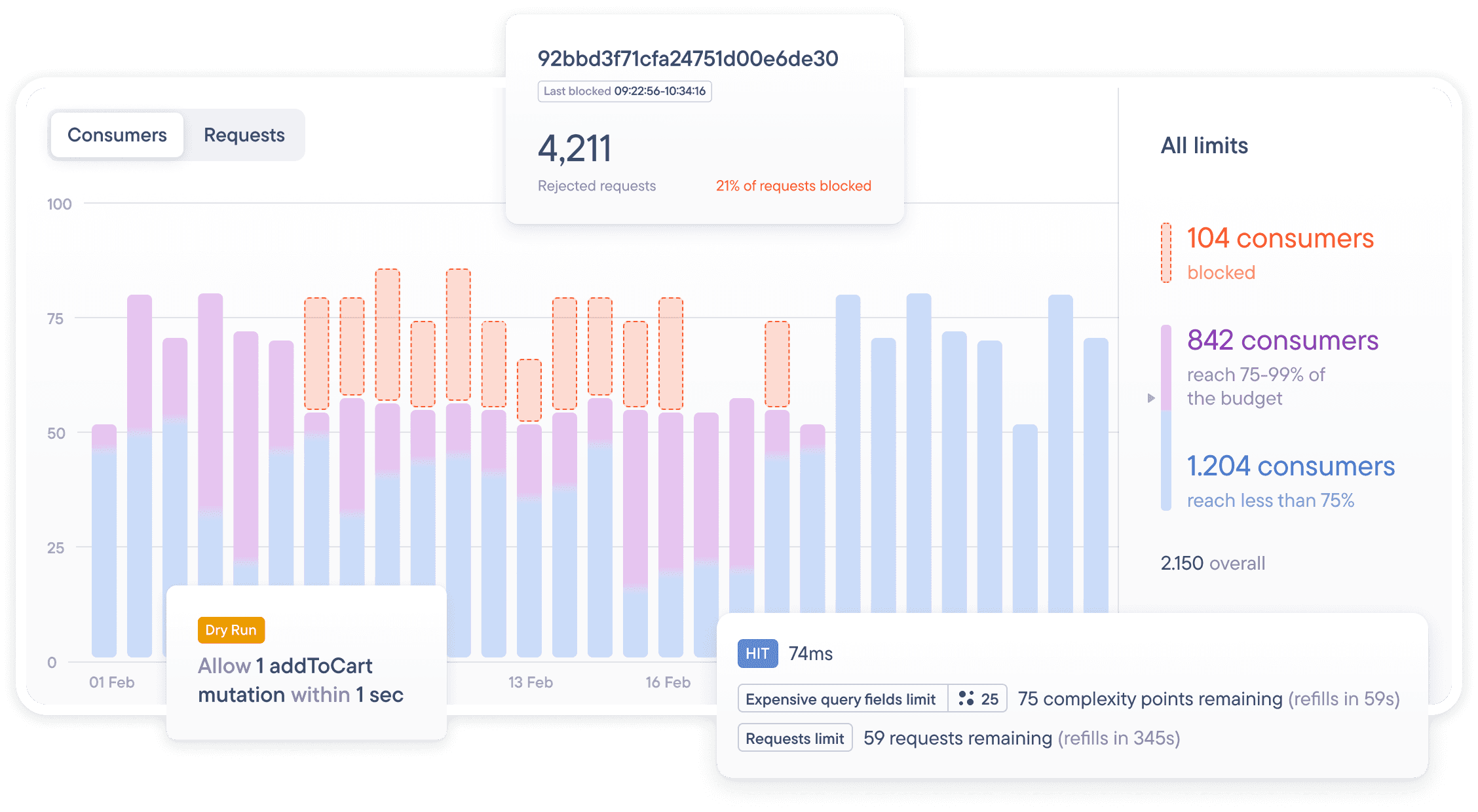The image size is (1478, 812).
Task: Switch to the Requests tab
Action: click(x=244, y=135)
